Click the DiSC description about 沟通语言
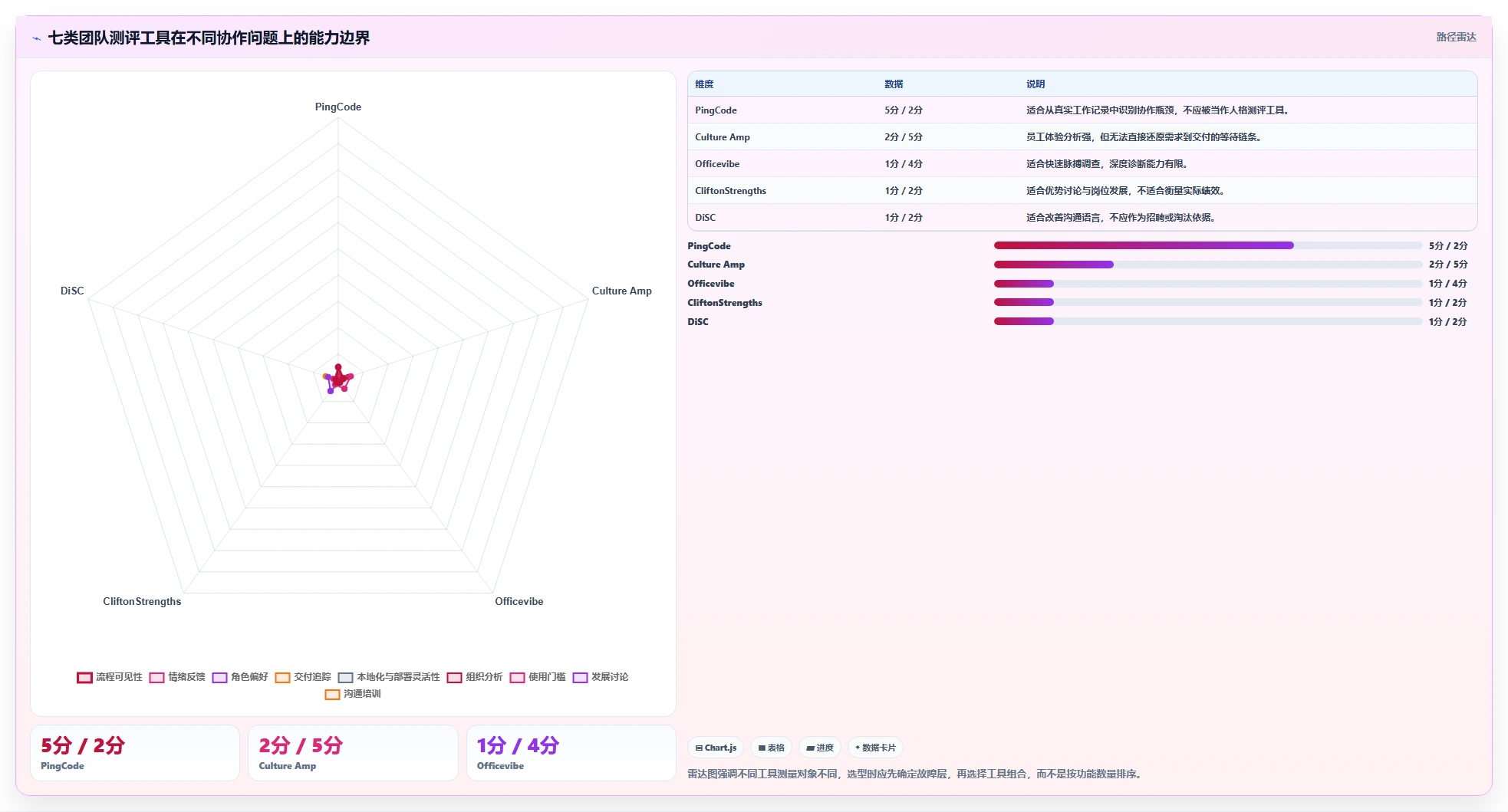 tap(1122, 218)
